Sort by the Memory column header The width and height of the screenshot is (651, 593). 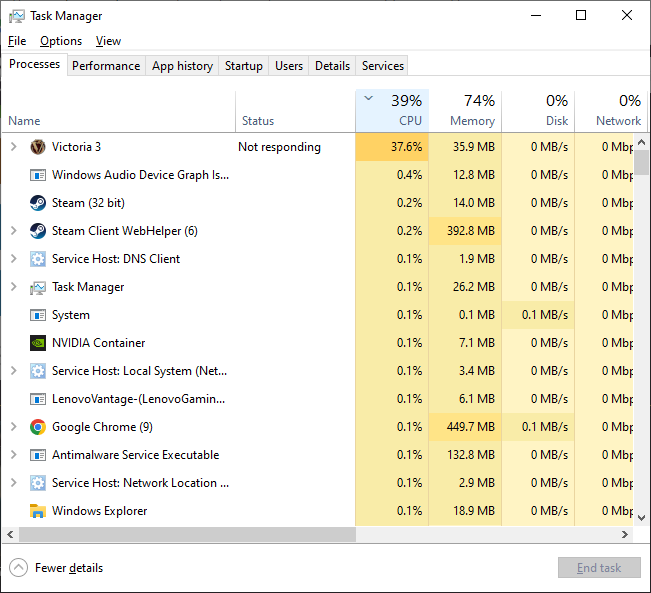click(465, 111)
